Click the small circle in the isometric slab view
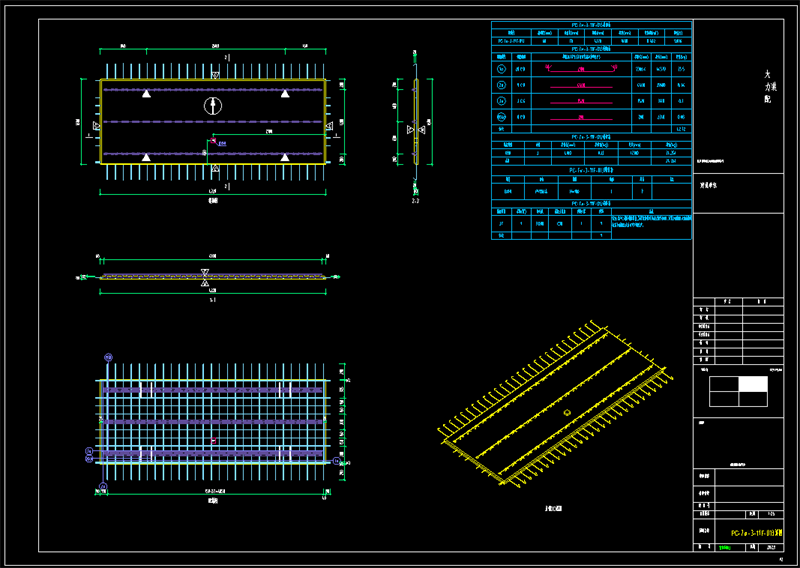This screenshot has height=568, width=800. pyautogui.click(x=566, y=412)
